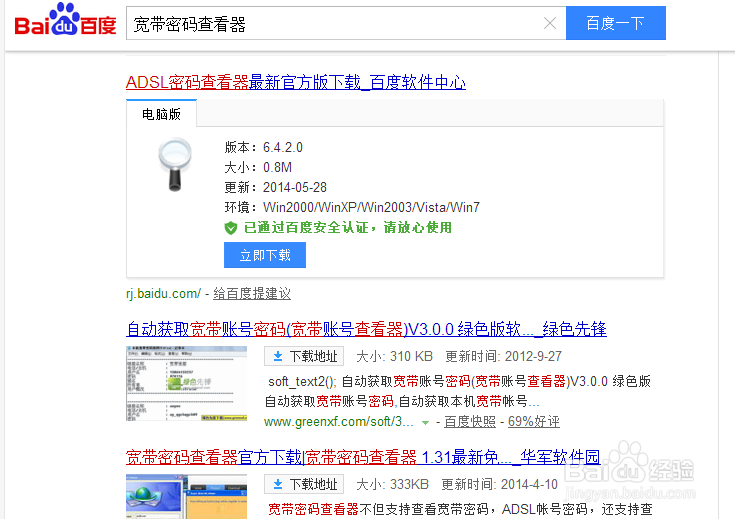Screen dimensions: 735x519
Task: Click the 百度一下 search button
Action: tap(615, 23)
